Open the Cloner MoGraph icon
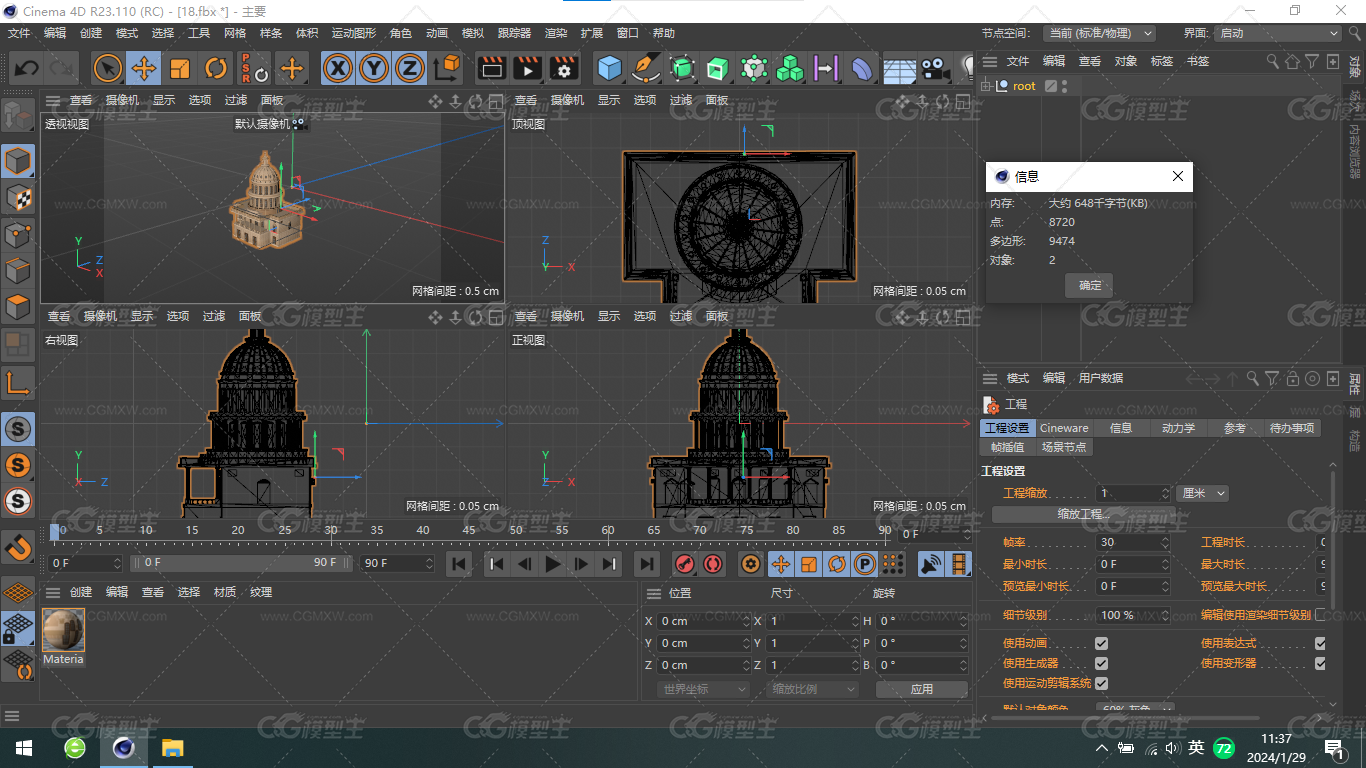 coord(790,68)
